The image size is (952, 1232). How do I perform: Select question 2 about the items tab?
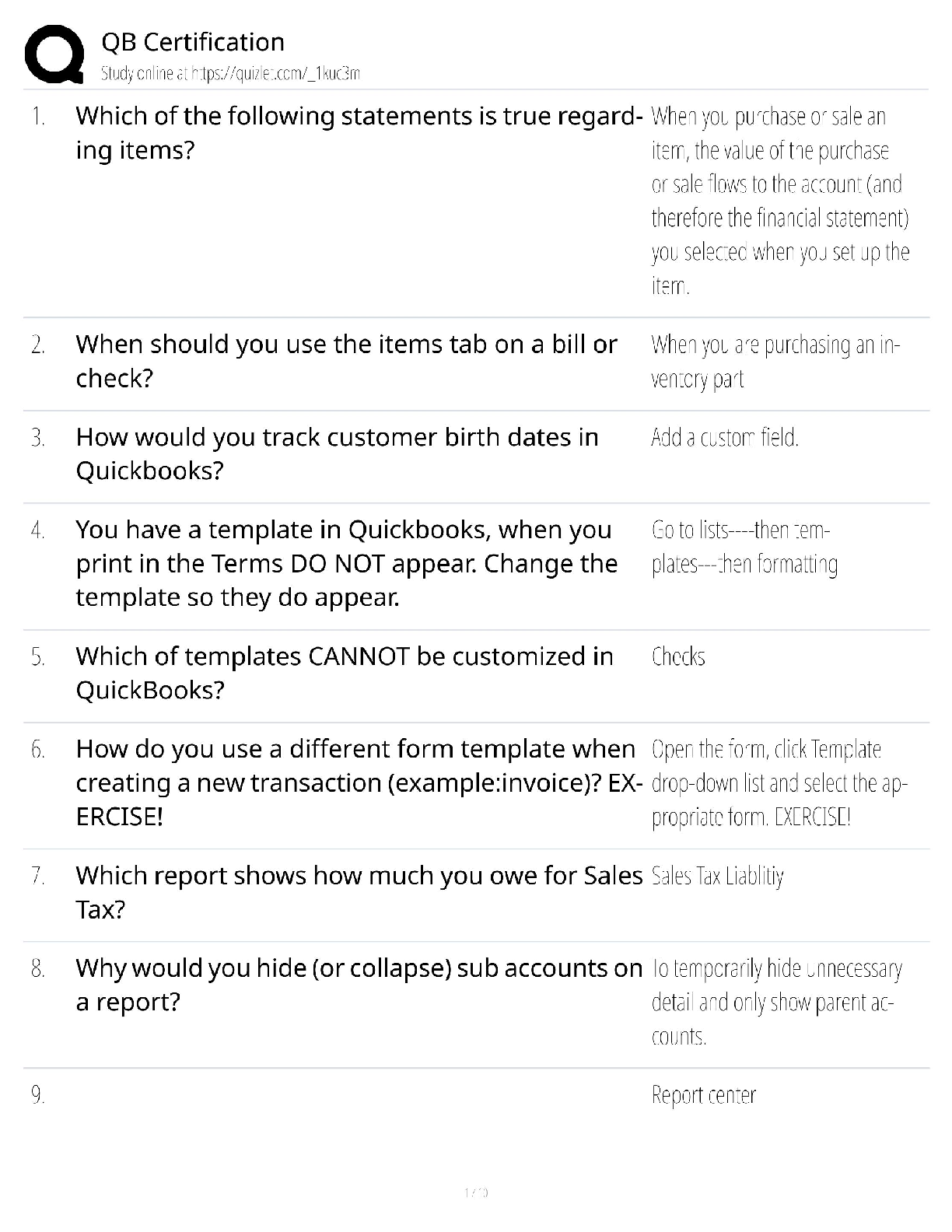pyautogui.click(x=346, y=361)
